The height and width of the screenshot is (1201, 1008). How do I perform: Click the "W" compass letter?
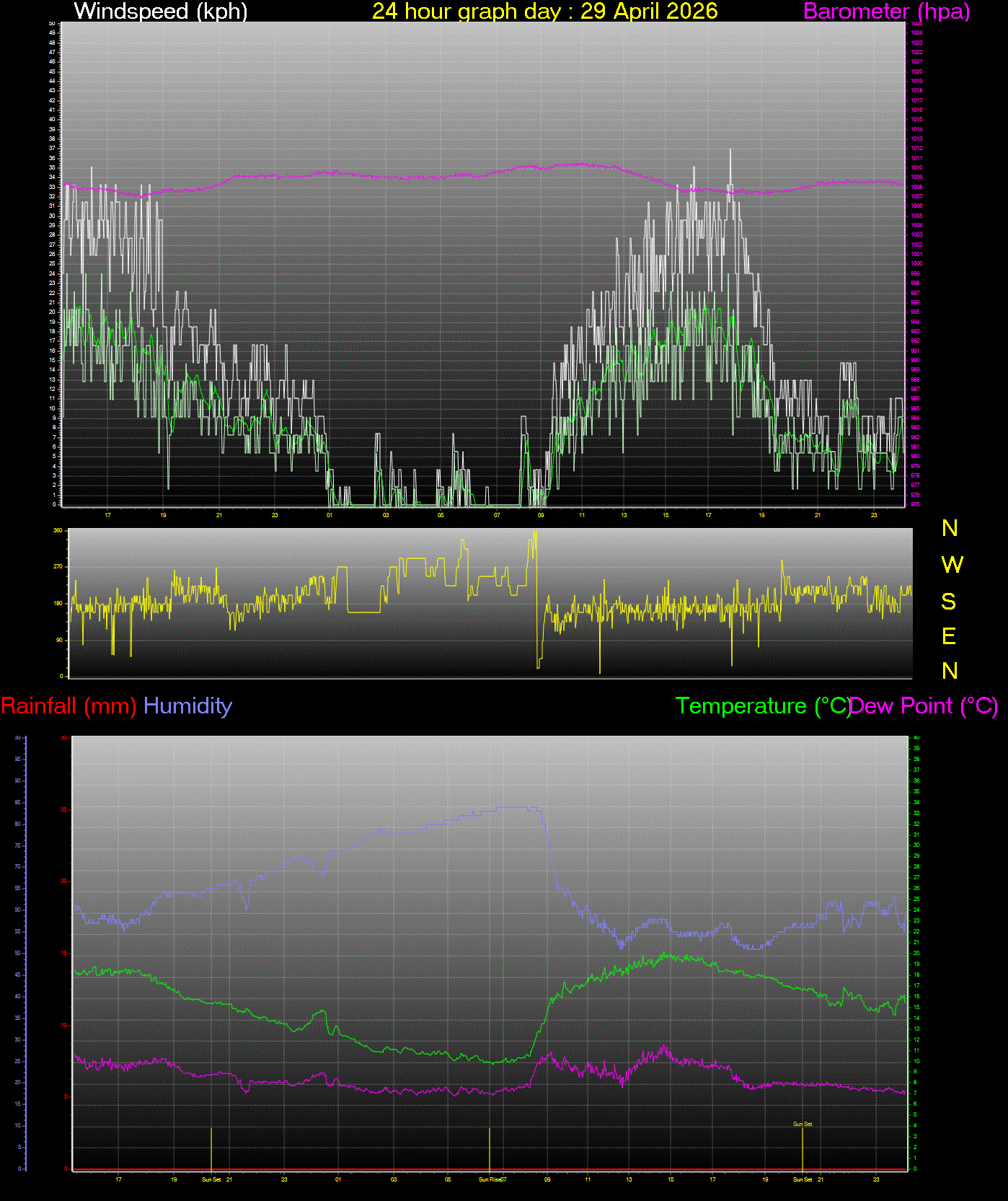pyautogui.click(x=952, y=565)
